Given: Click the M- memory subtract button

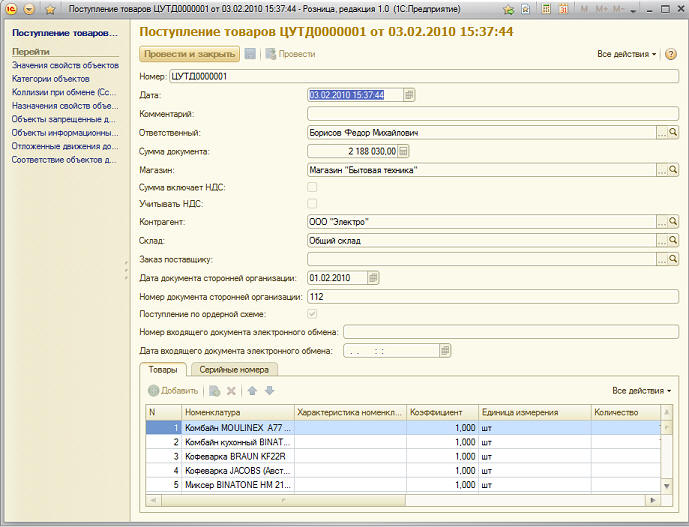Looking at the screenshot, I should 618,9.
